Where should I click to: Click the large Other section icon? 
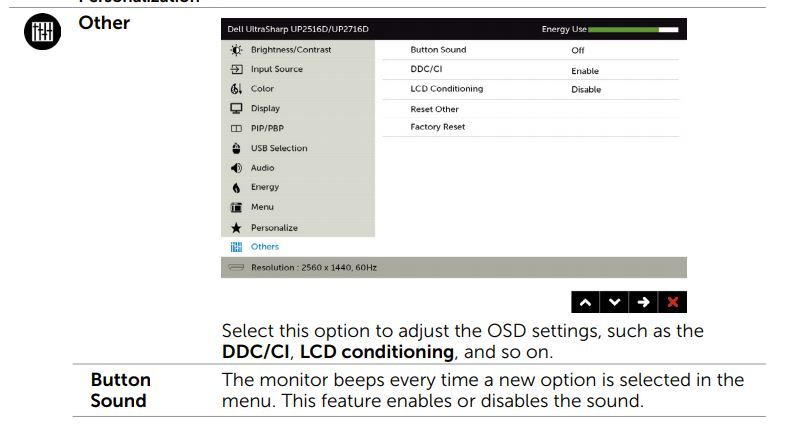coord(42,32)
